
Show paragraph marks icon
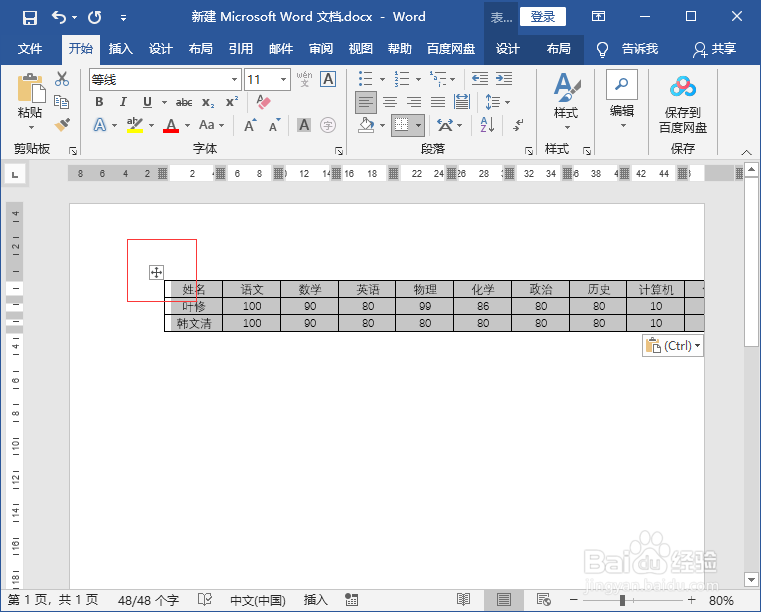pos(518,125)
